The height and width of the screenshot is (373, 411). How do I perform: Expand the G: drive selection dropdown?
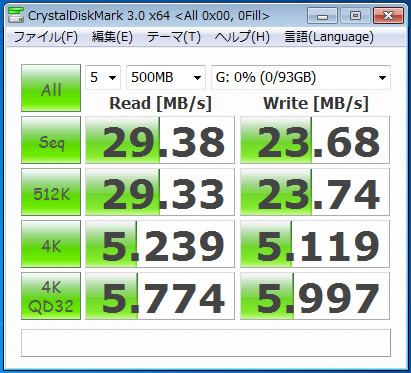click(x=301, y=77)
